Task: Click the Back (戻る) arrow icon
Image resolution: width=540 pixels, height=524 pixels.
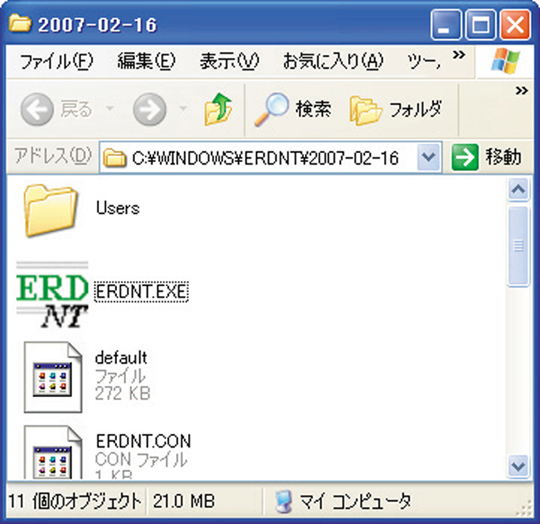Action: point(37,109)
